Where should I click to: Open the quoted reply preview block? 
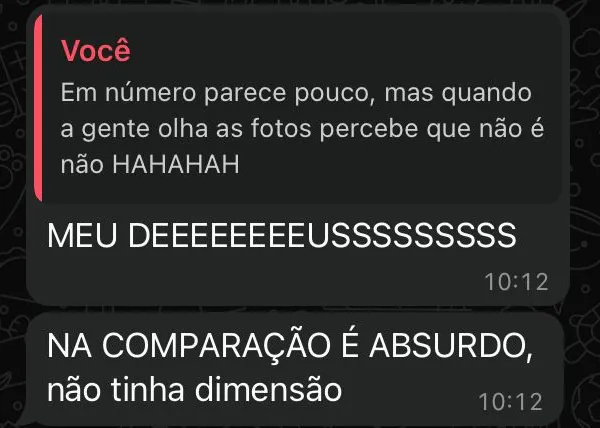coord(298,108)
